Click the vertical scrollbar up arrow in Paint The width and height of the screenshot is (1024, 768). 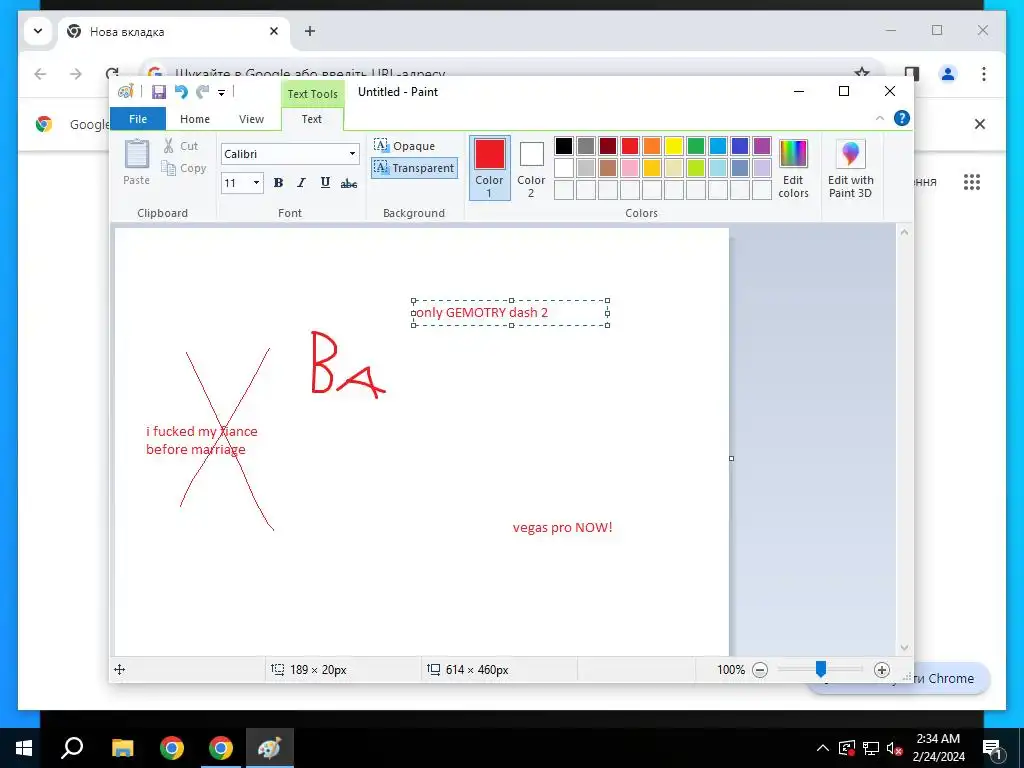[904, 232]
